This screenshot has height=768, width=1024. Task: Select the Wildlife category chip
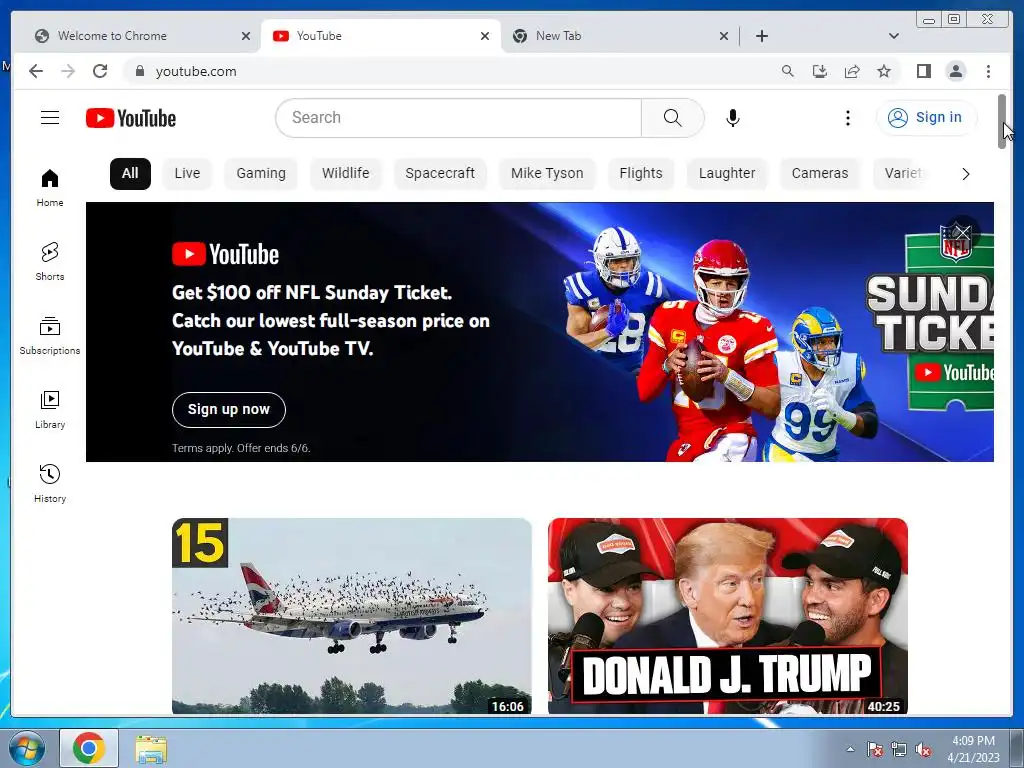click(x=345, y=174)
